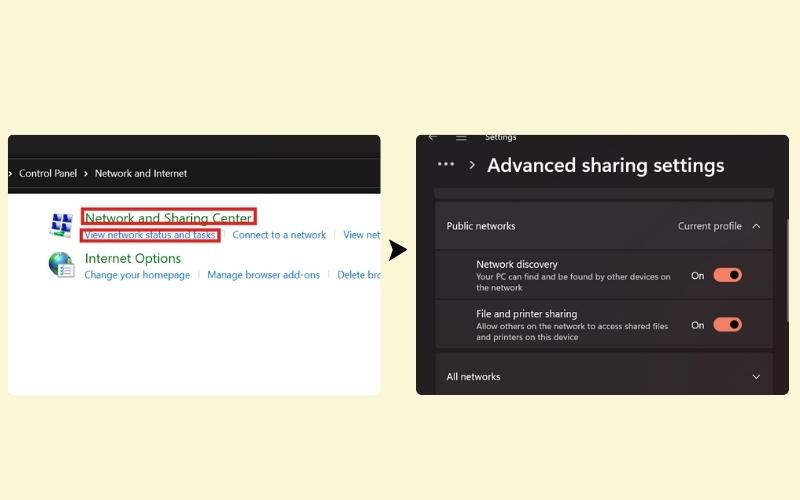
Task: Click the Network and Sharing Center icon
Action: pyautogui.click(x=61, y=225)
